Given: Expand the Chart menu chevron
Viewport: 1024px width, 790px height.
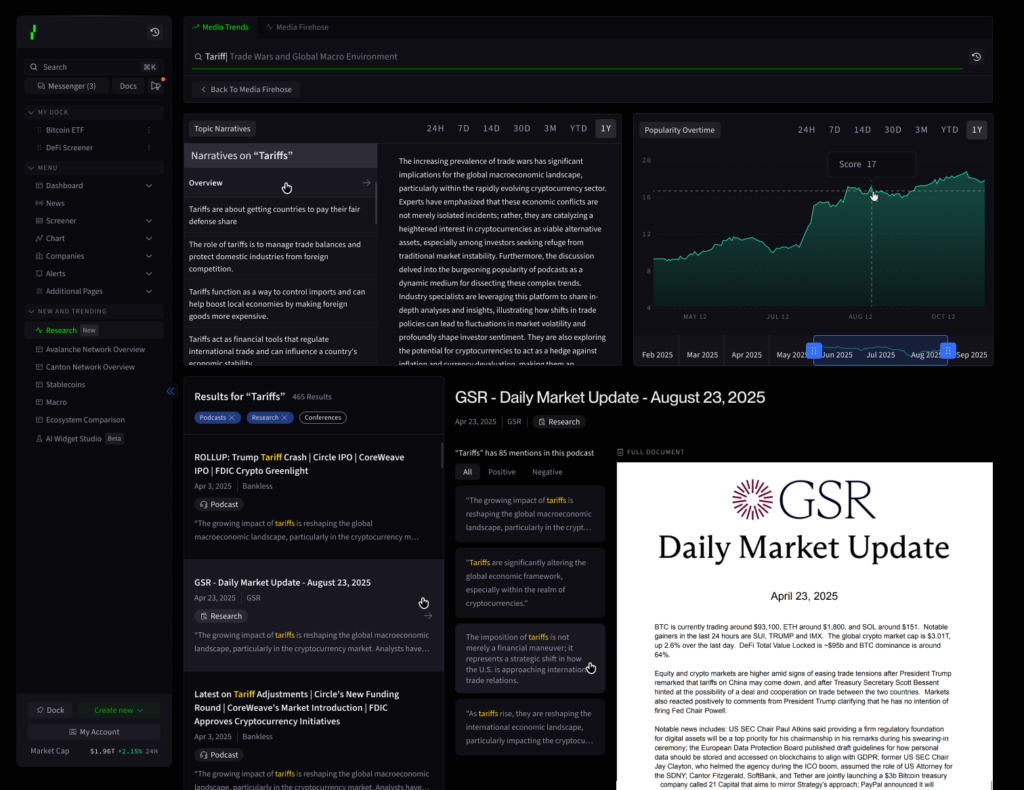Looking at the screenshot, I should pyautogui.click(x=149, y=238).
